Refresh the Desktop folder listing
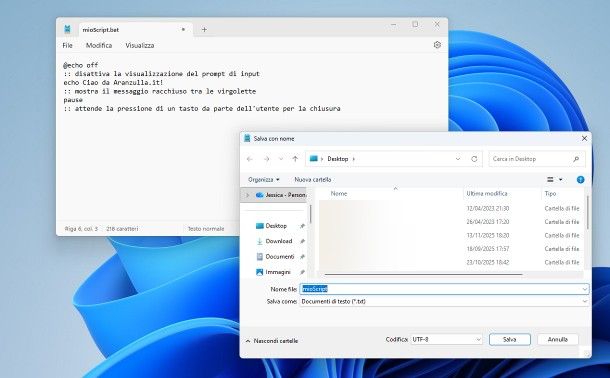The width and height of the screenshot is (610, 378). click(x=474, y=159)
